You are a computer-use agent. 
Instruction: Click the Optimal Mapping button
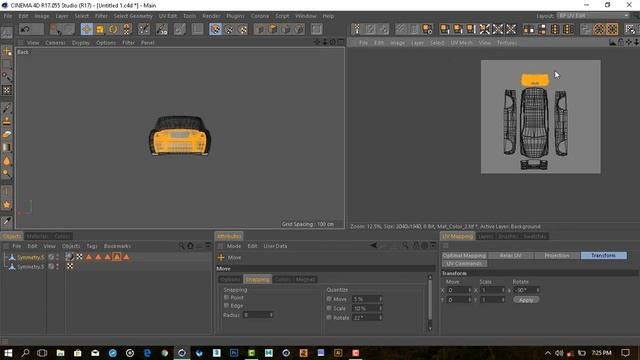[464, 255]
